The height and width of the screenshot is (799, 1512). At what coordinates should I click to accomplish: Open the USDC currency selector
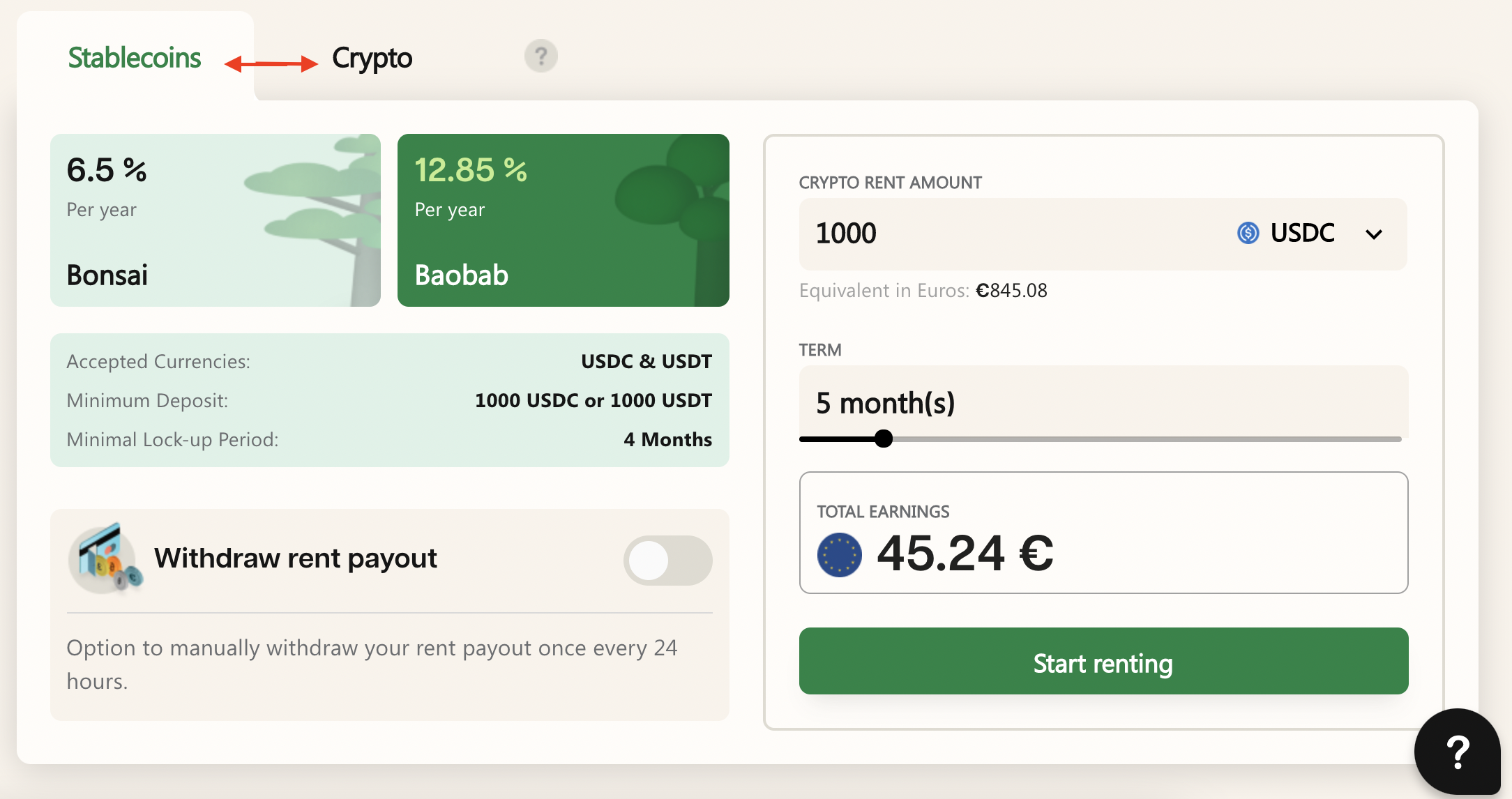[1310, 233]
